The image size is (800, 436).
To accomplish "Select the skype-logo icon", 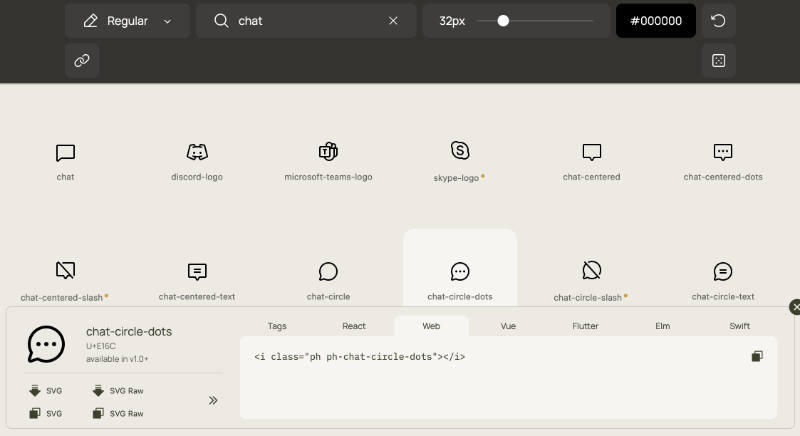I will tap(460, 150).
